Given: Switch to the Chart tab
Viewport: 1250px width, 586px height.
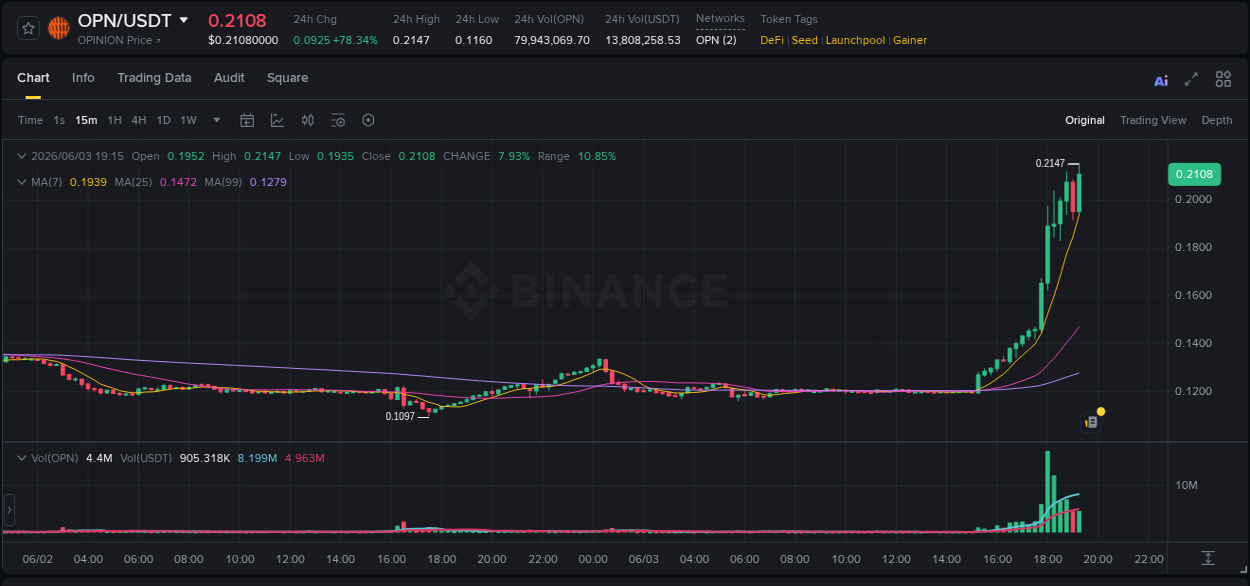Looking at the screenshot, I should 33,78.
